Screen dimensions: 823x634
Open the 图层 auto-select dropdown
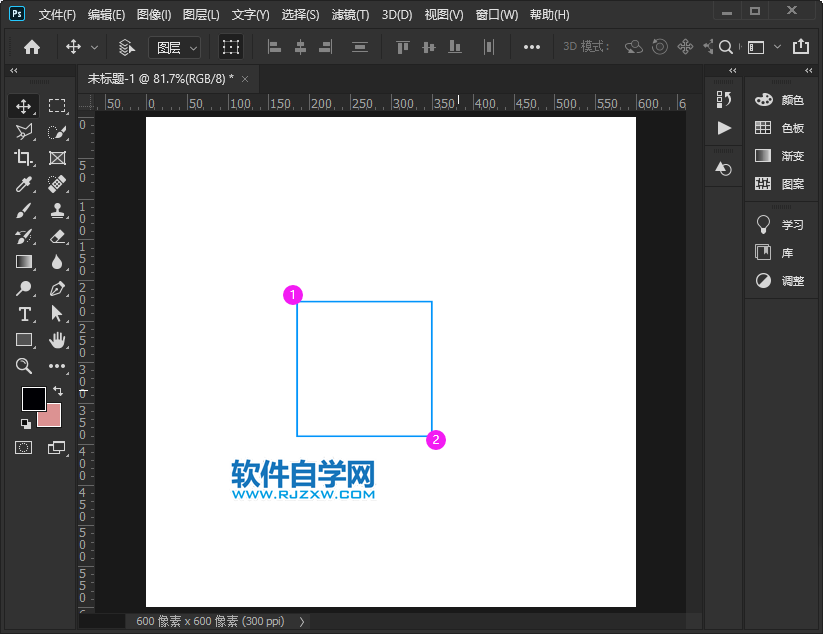click(x=174, y=47)
